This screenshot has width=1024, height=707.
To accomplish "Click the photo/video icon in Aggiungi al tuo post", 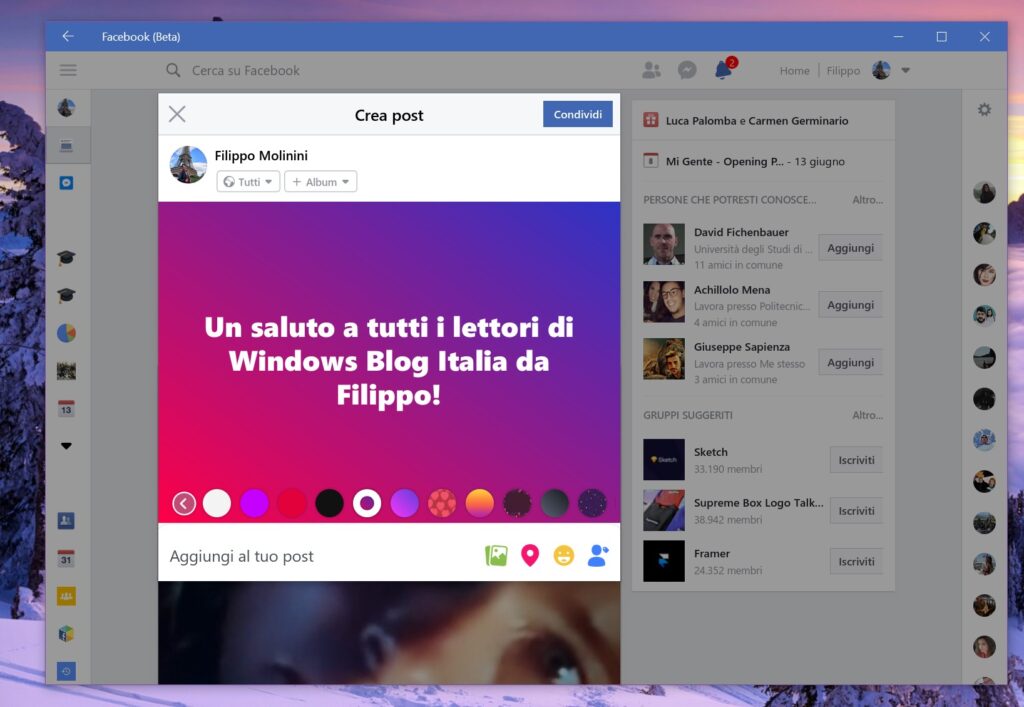I will 496,556.
